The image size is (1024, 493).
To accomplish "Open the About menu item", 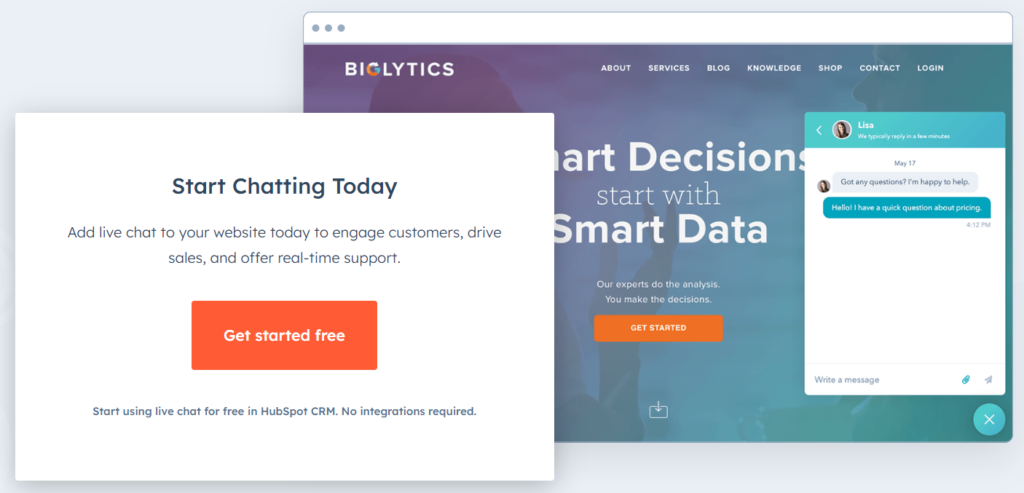I will (x=616, y=68).
